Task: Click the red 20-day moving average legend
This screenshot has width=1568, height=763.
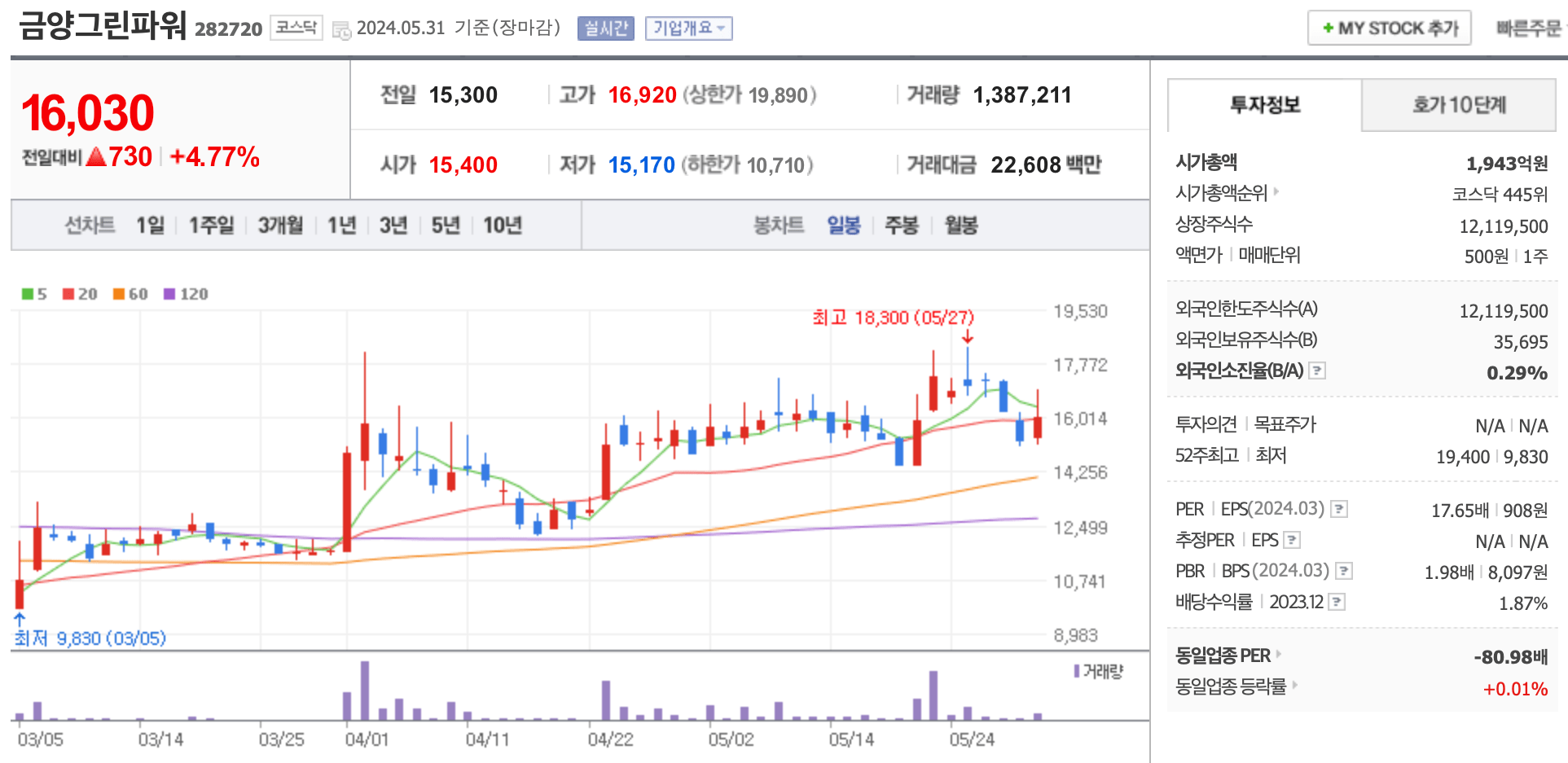Action: coord(80,294)
